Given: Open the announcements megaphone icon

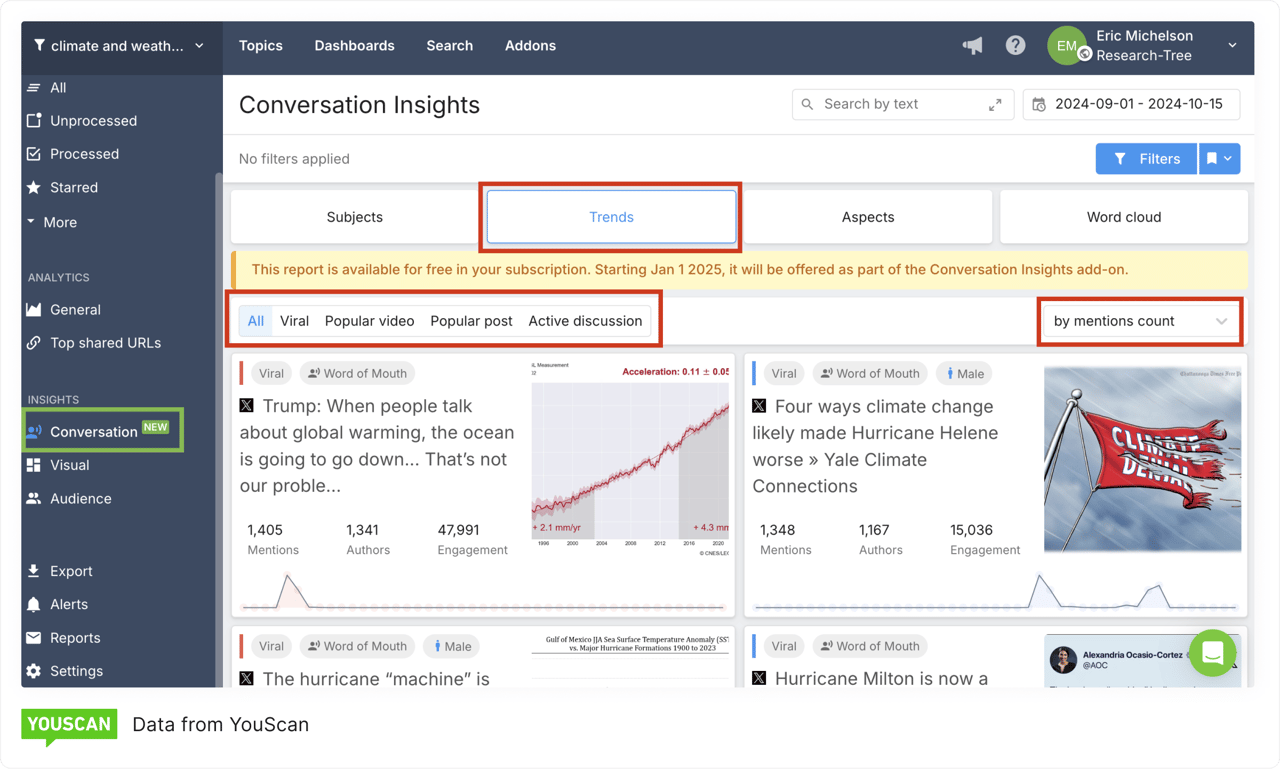Looking at the screenshot, I should 971,45.
